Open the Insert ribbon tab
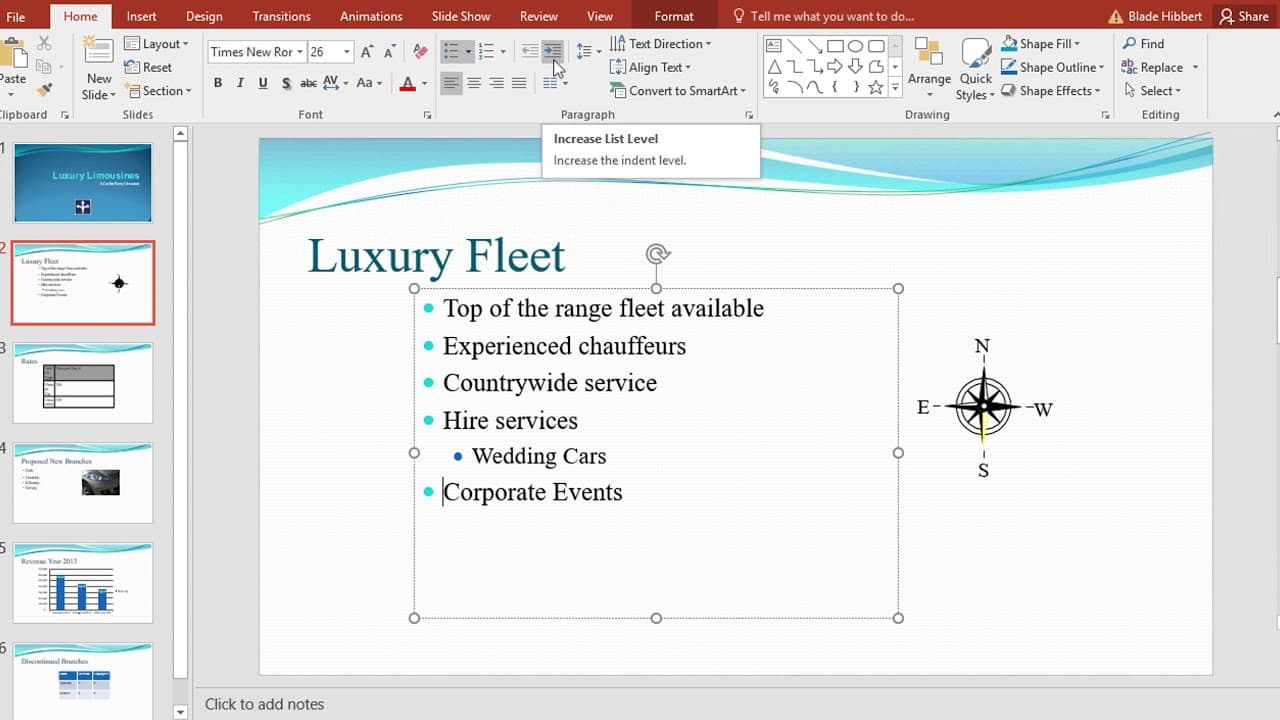 pos(141,16)
